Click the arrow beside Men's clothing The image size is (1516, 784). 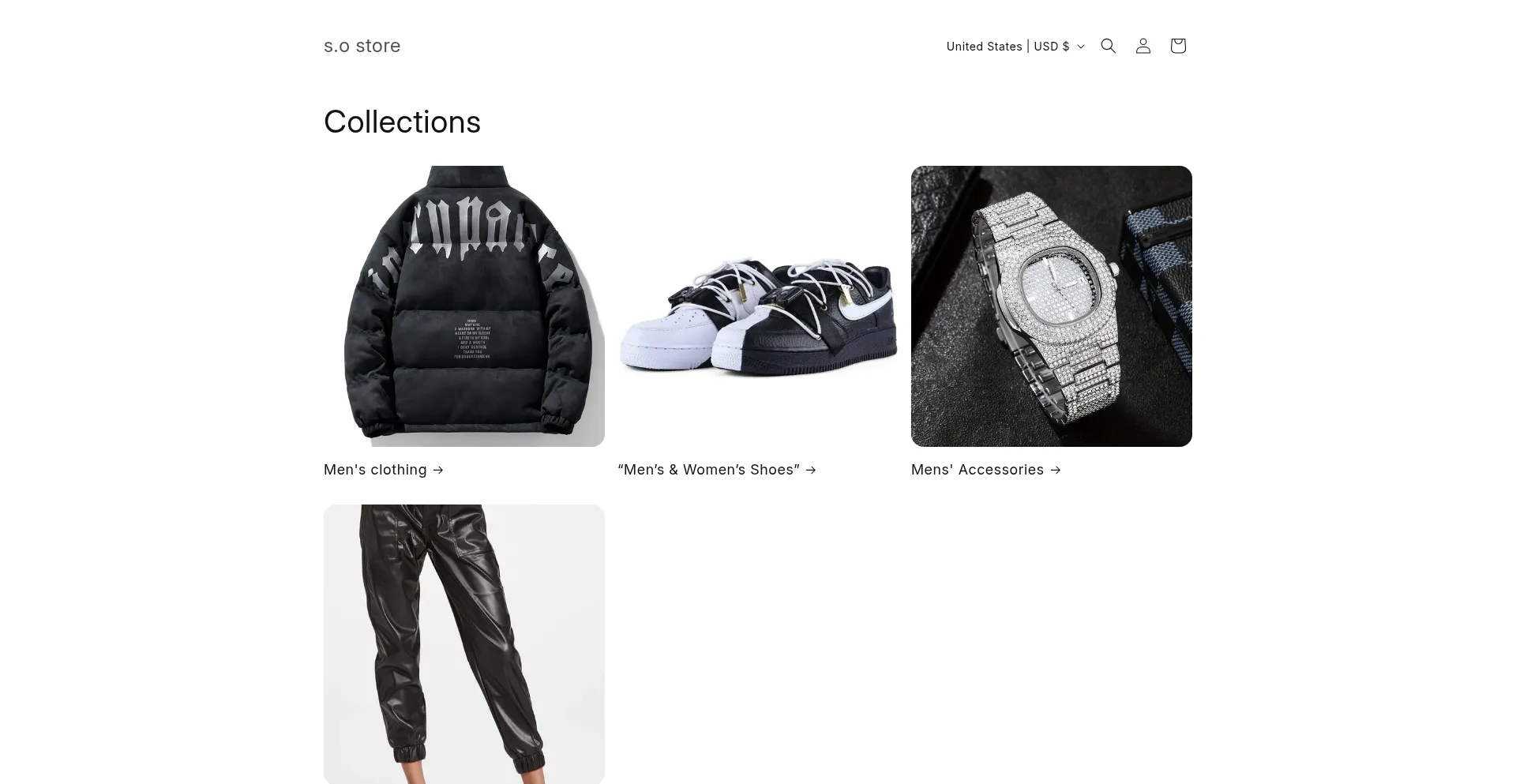click(438, 470)
